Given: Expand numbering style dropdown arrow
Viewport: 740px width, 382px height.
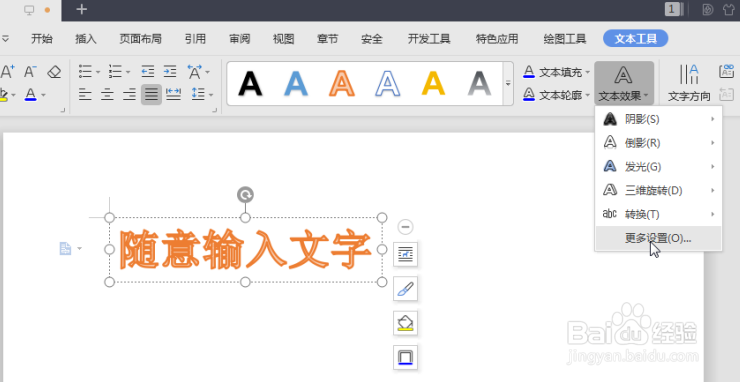Looking at the screenshot, I should (128, 72).
